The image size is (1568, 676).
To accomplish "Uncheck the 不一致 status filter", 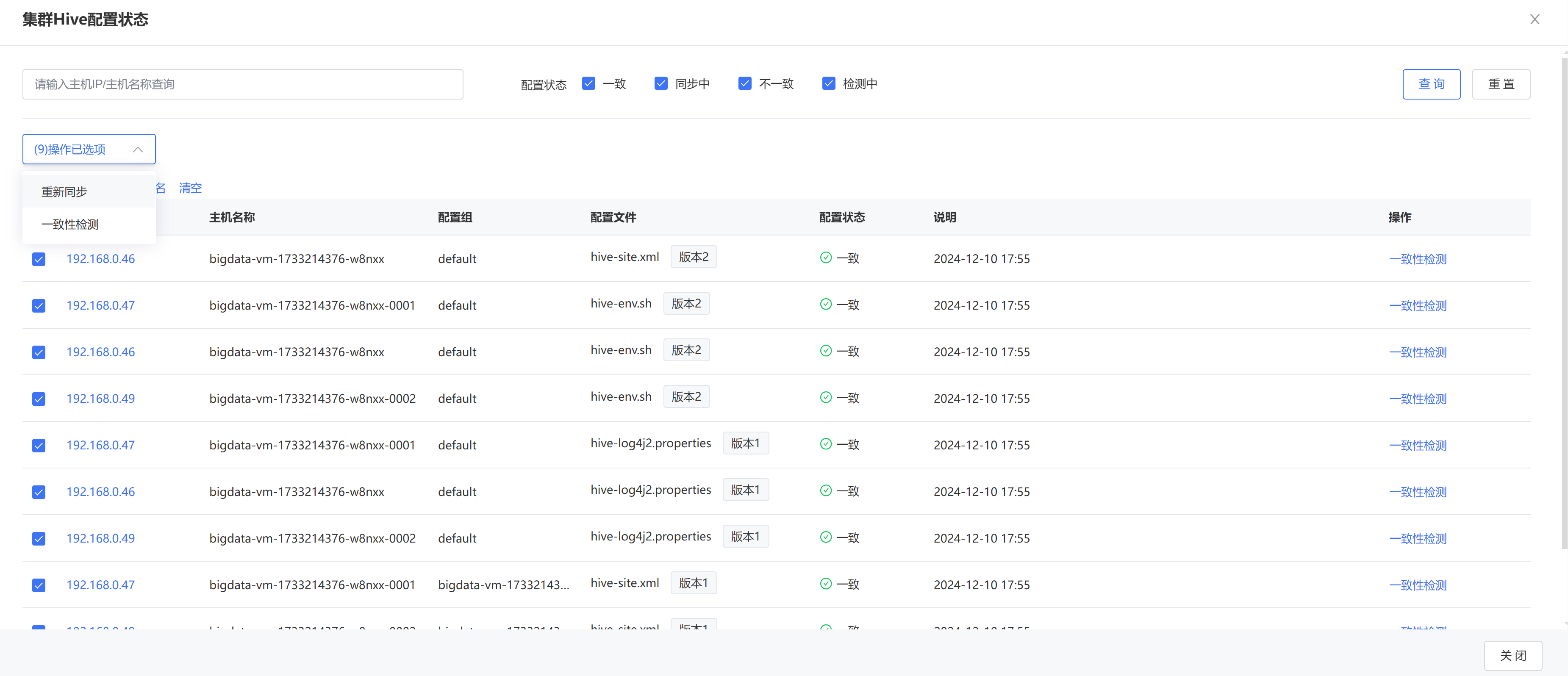I will tap(744, 83).
